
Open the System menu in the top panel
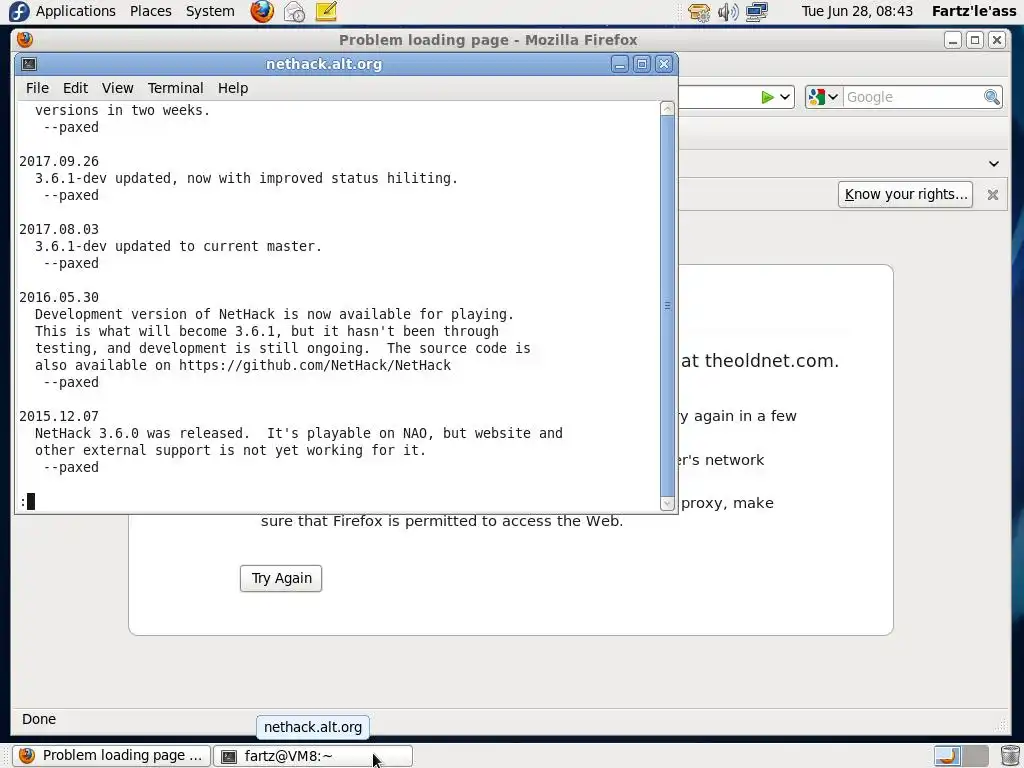(210, 11)
